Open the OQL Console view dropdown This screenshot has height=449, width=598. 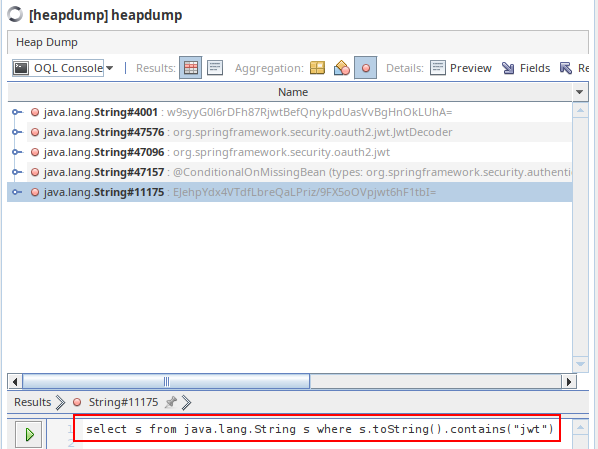pos(109,68)
